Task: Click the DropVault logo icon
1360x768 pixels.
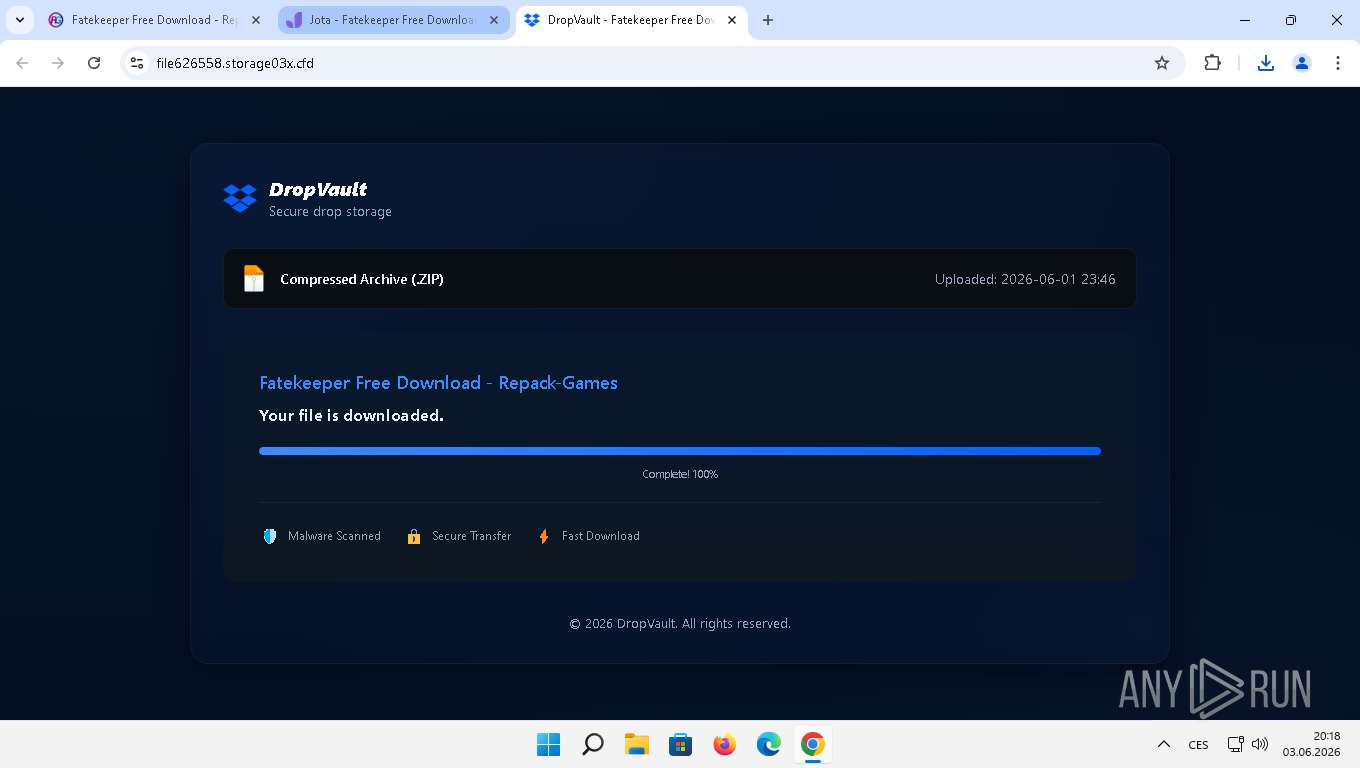Action: pyautogui.click(x=240, y=198)
